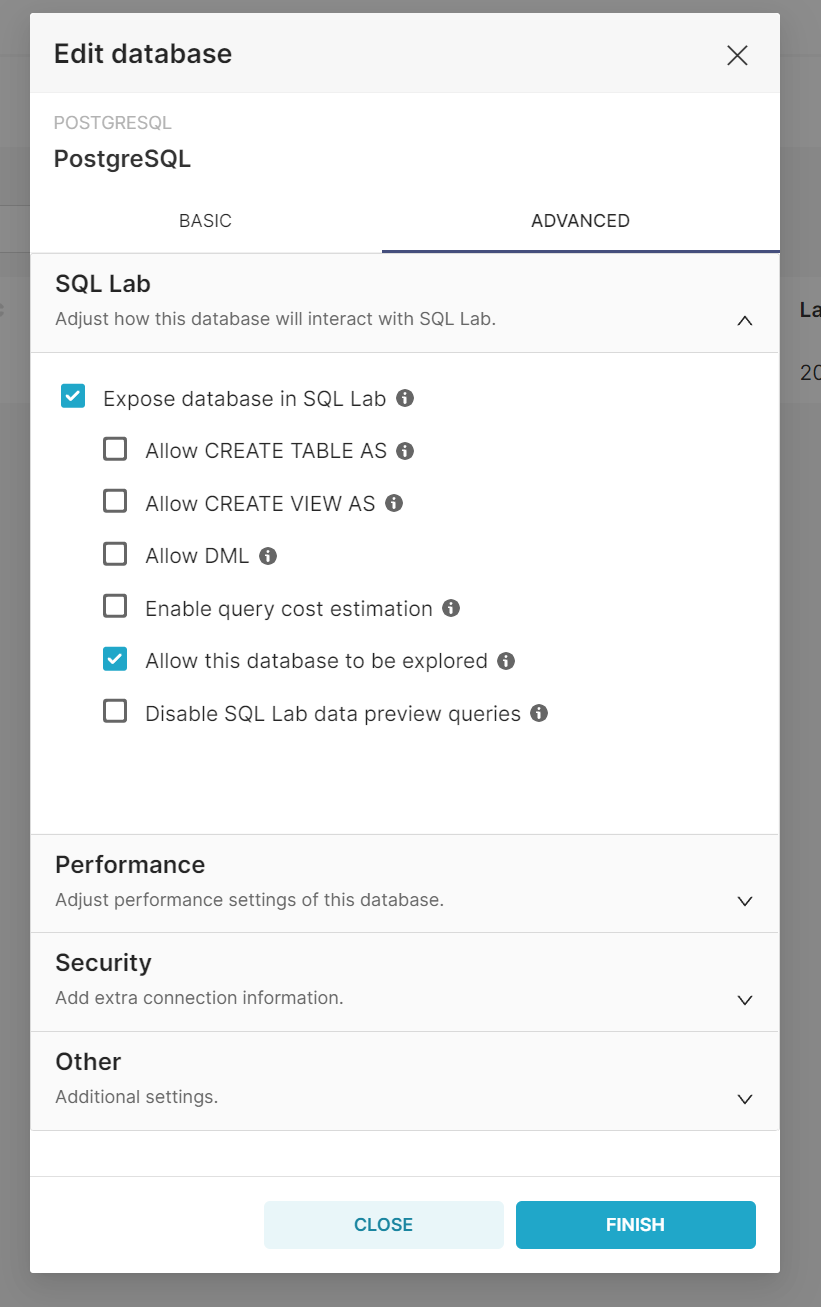Close the Edit database dialog with X
The width and height of the screenshot is (821, 1307).
[x=737, y=55]
